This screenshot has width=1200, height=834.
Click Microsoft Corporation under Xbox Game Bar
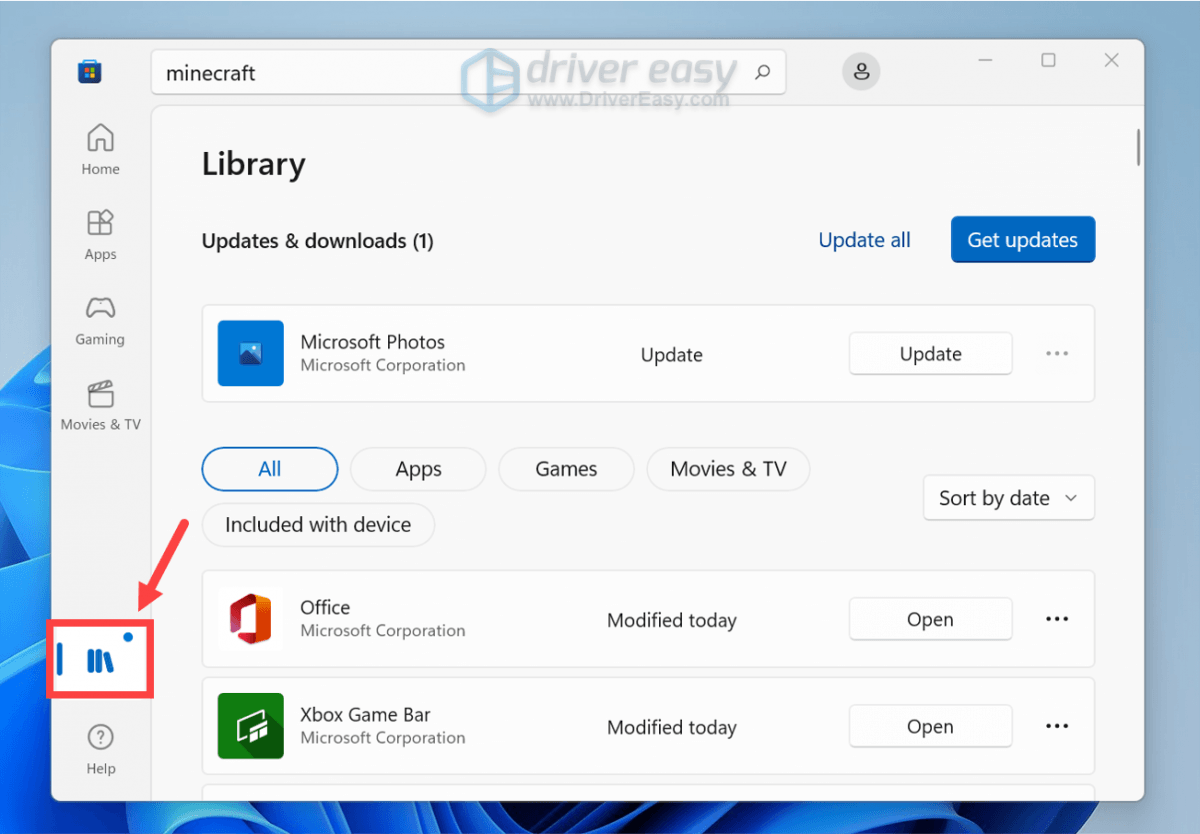pos(383,737)
